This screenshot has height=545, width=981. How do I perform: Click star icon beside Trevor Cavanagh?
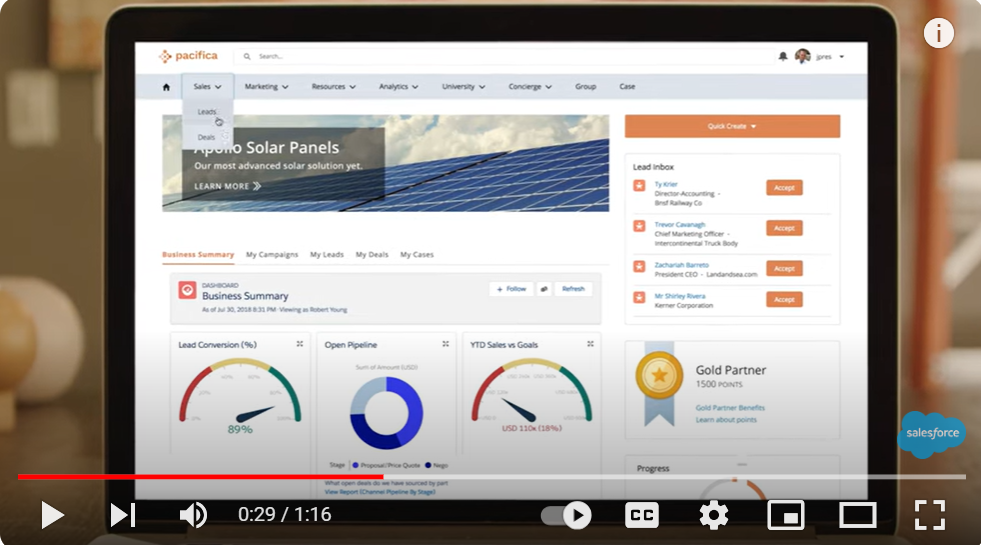(639, 226)
